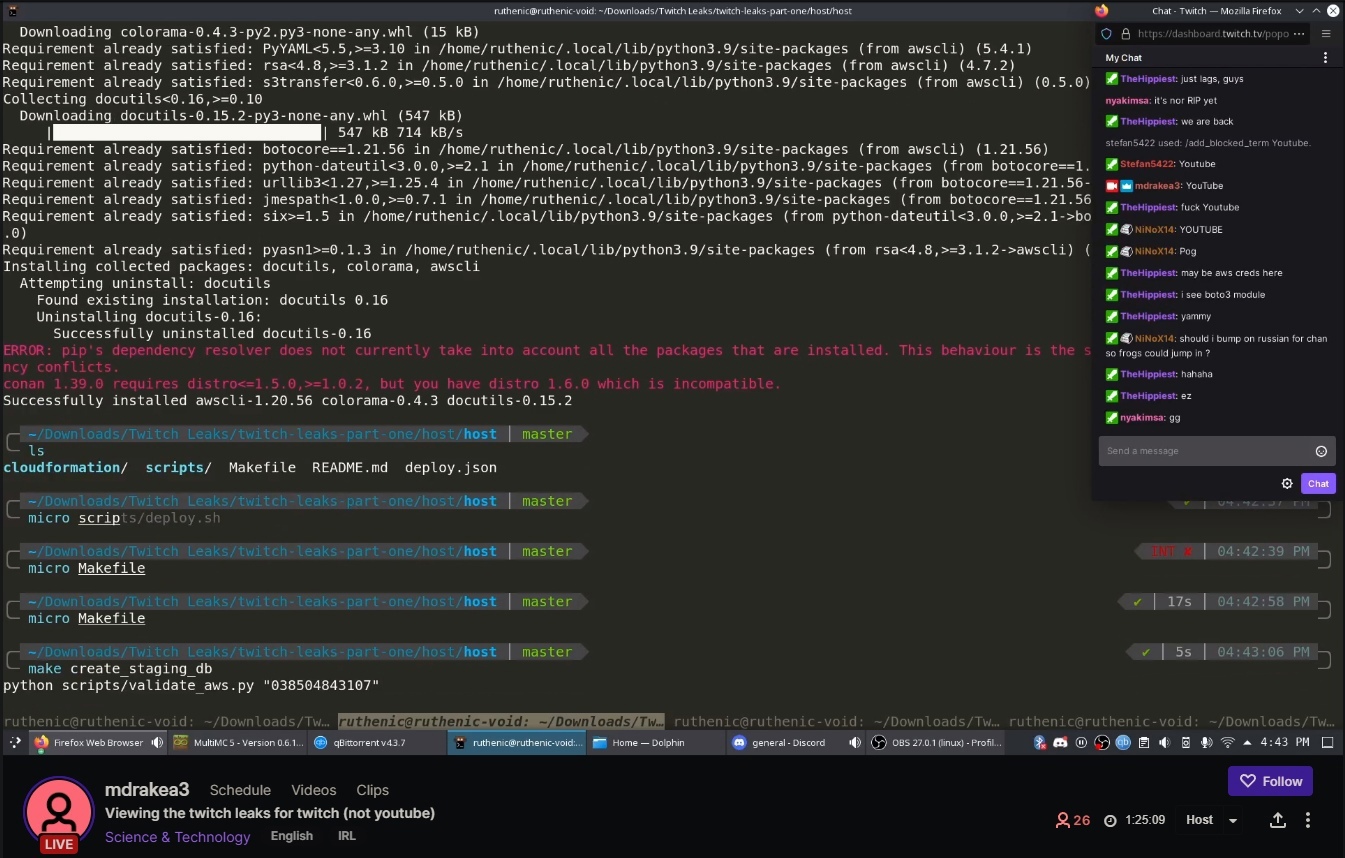
Task: Open the Bluetooth tray icon
Action: pyautogui.click(x=1040, y=743)
